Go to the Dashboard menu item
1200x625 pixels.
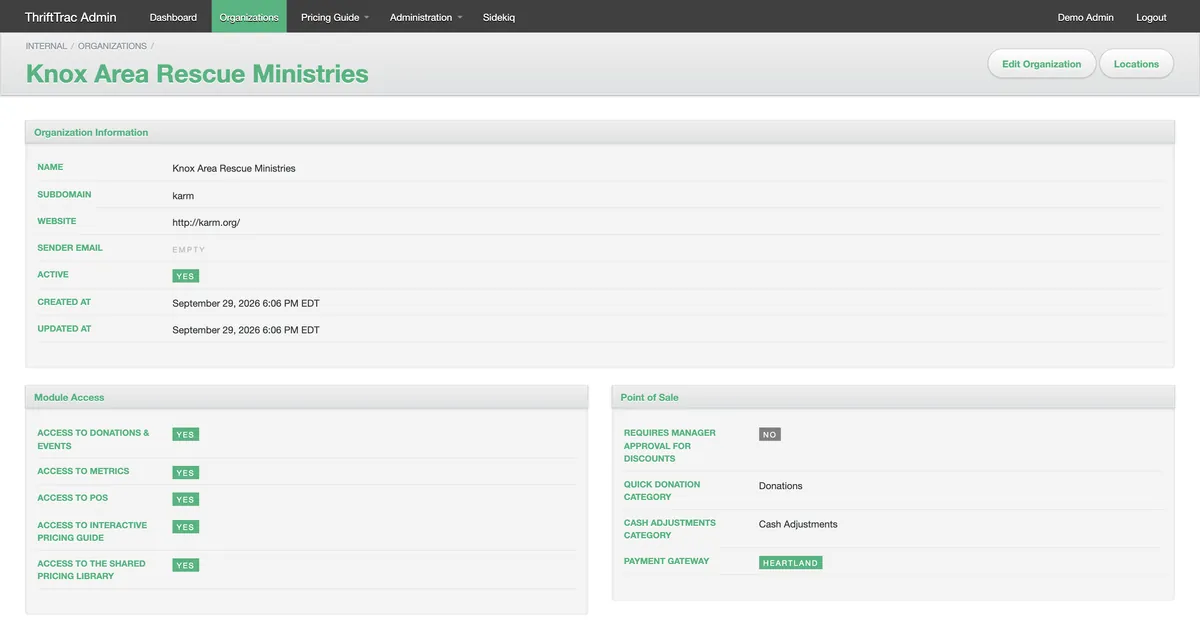click(173, 17)
